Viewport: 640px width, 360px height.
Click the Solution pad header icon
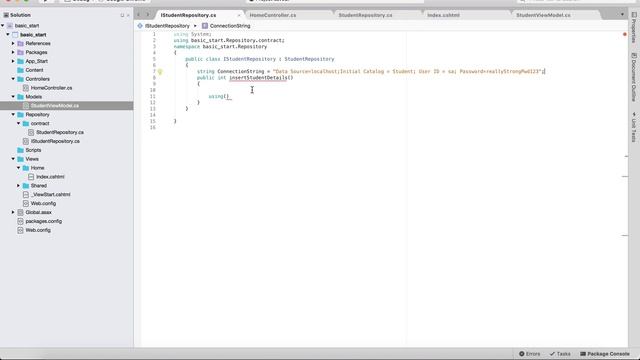pos(6,15)
